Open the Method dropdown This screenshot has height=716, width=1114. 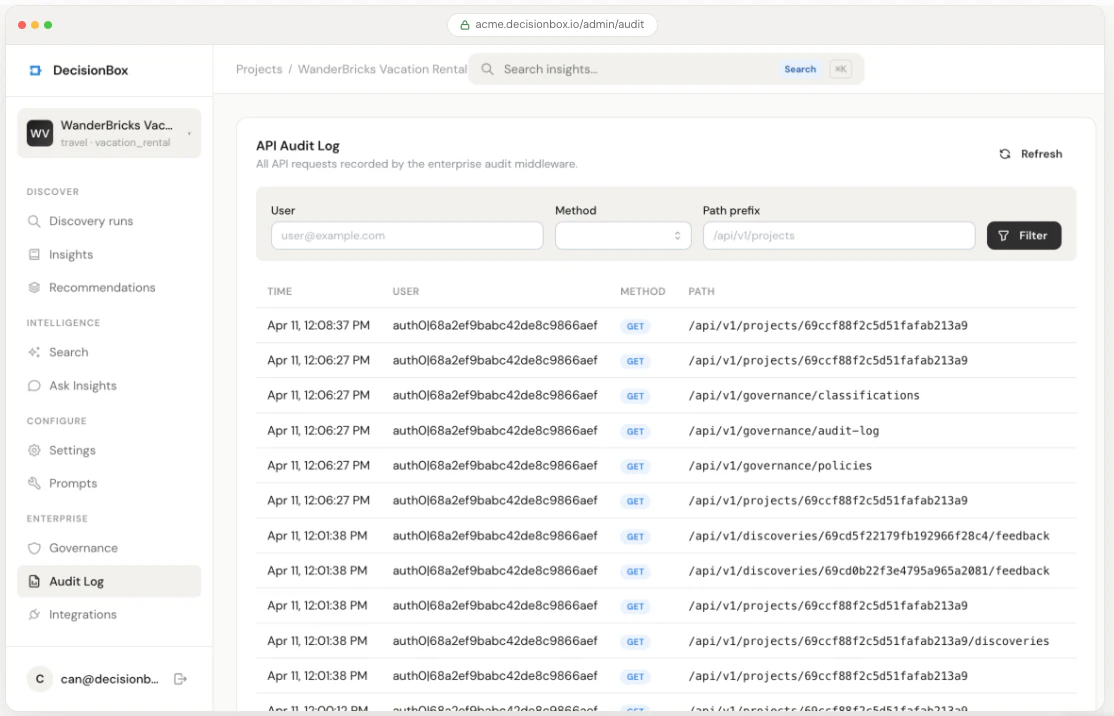[623, 235]
